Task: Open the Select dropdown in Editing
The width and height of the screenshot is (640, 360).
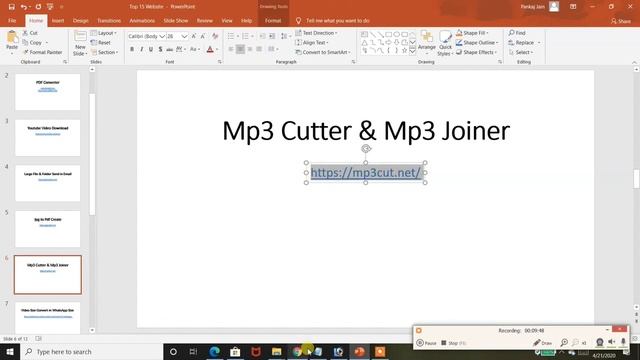Action: coord(521,52)
